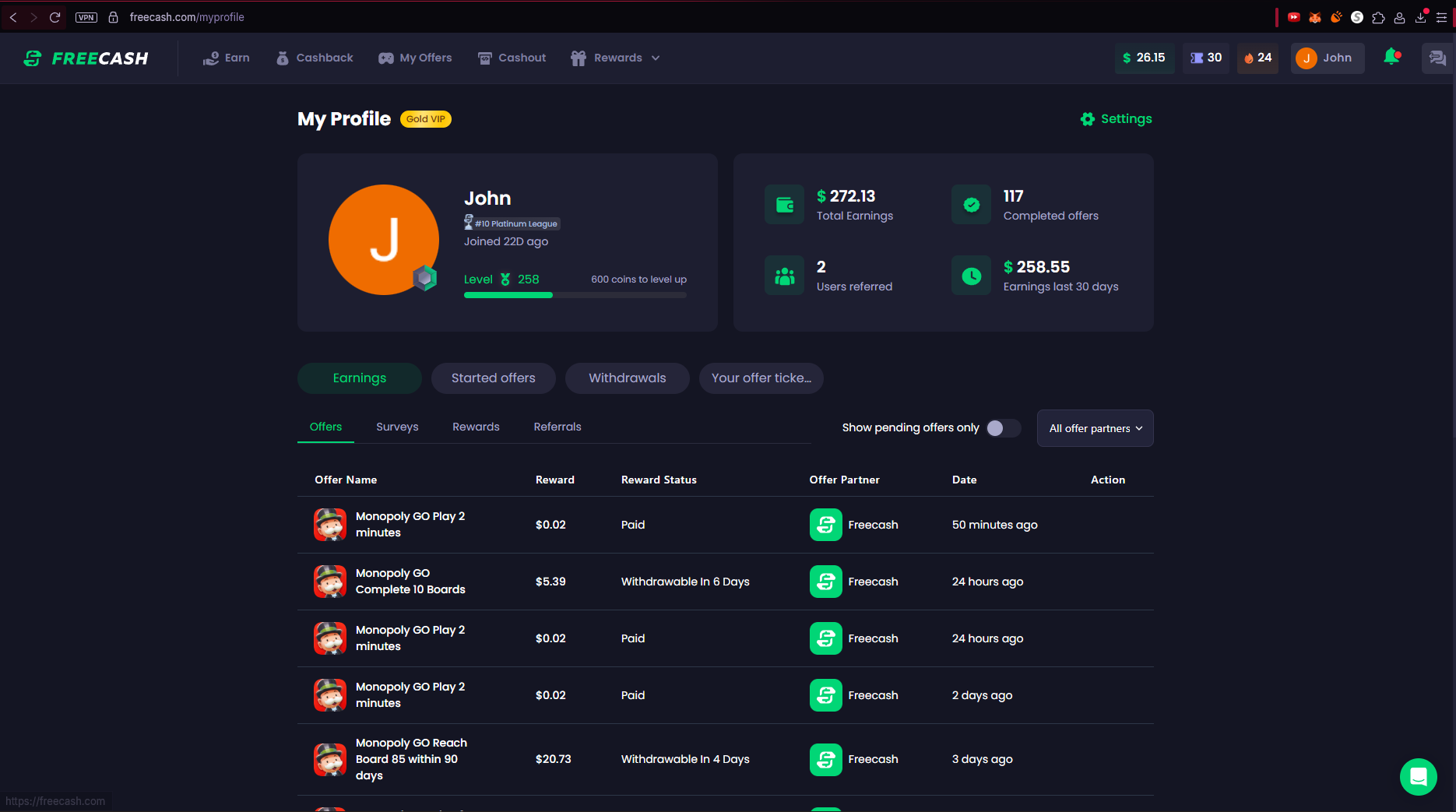The width and height of the screenshot is (1456, 812).
Task: Open the notifications bell icon
Action: tap(1391, 57)
